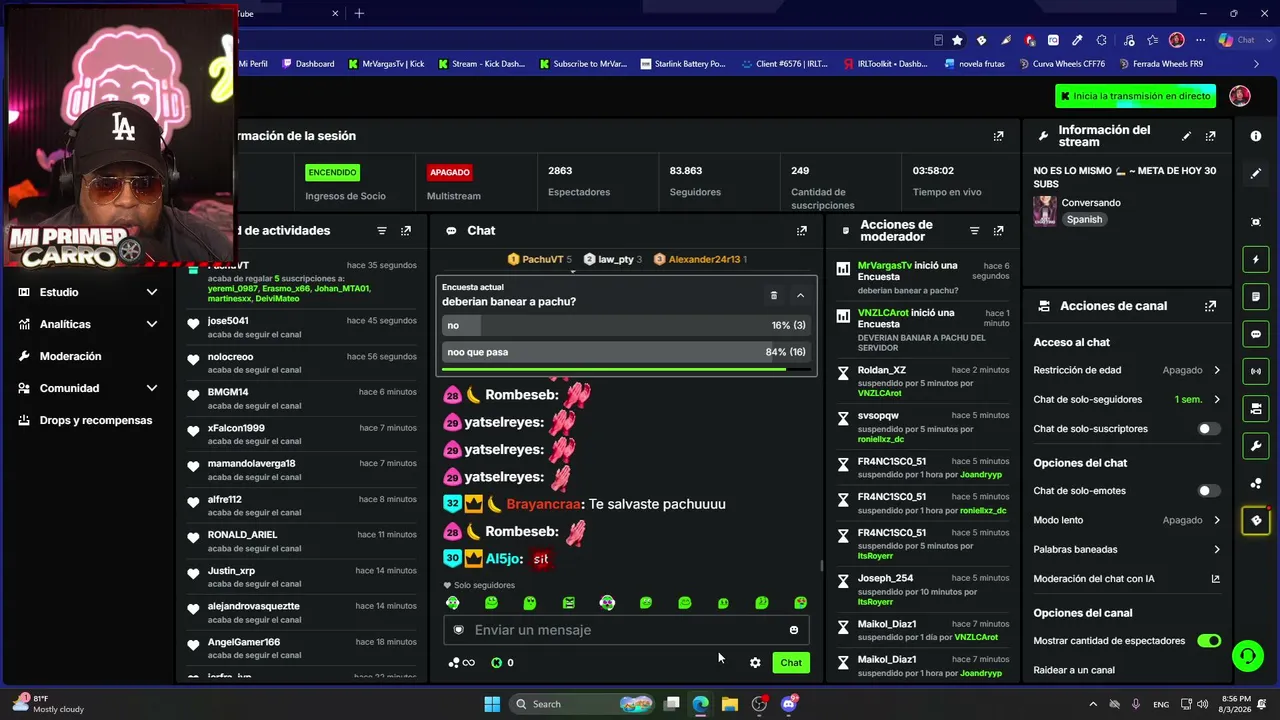Pop out the Acciones de moderador panel
The height and width of the screenshot is (720, 1280).
998,231
